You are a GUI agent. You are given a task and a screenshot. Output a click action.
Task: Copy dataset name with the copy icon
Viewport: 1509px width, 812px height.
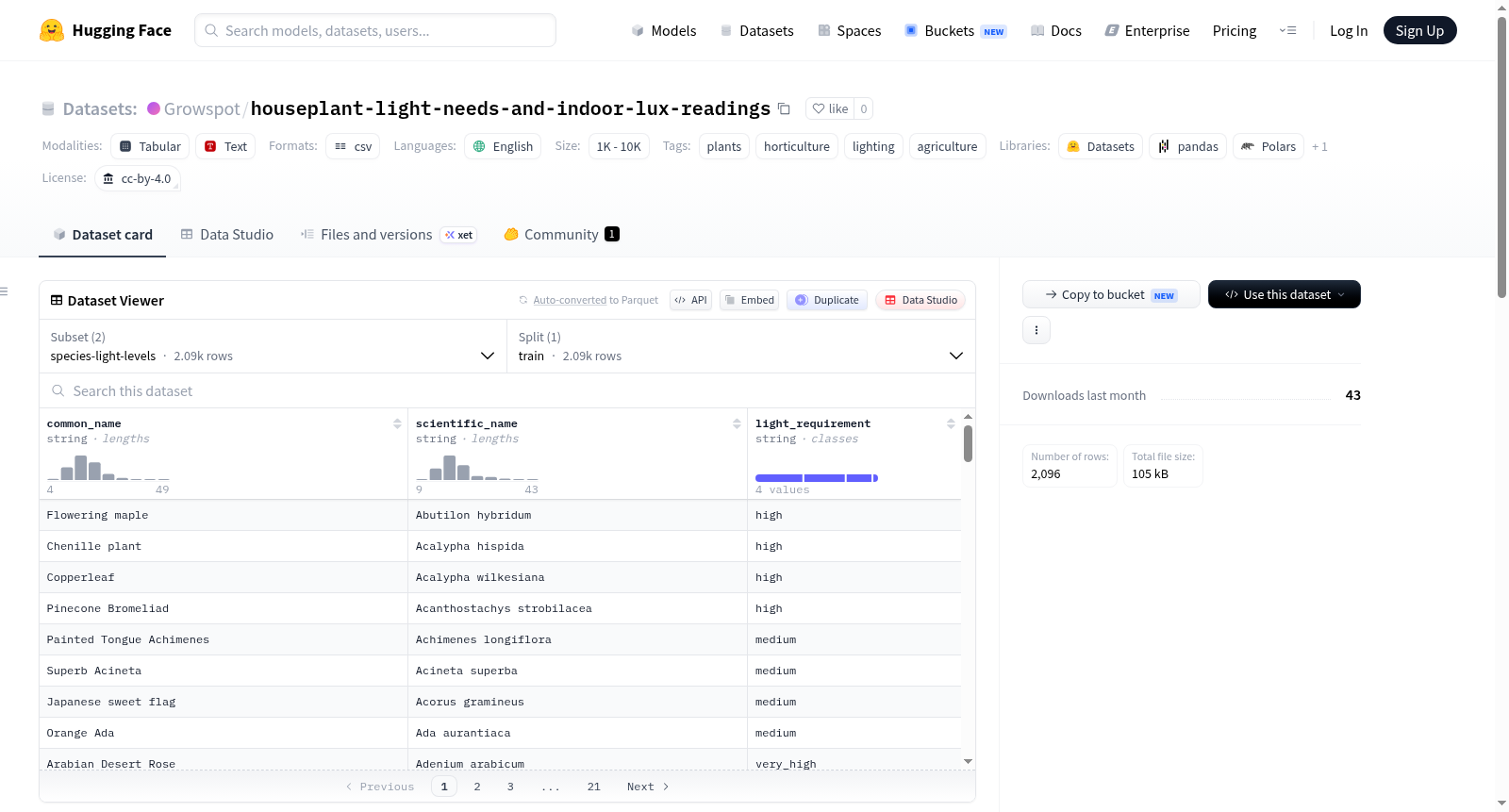[x=784, y=108]
